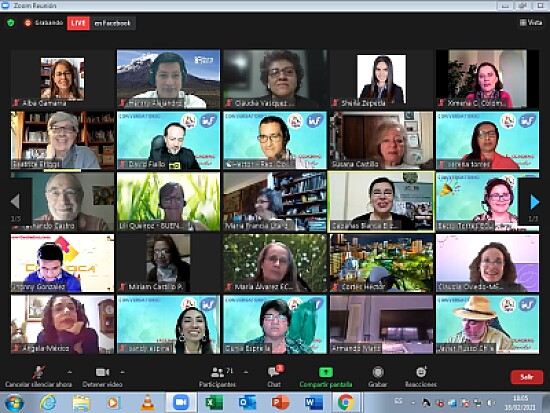The width and height of the screenshot is (550, 413).
Task: Click the Grabar record icon
Action: pyautogui.click(x=378, y=372)
